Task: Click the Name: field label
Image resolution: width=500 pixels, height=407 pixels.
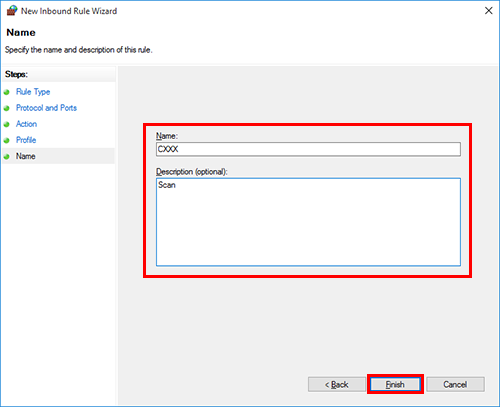Action: point(167,136)
